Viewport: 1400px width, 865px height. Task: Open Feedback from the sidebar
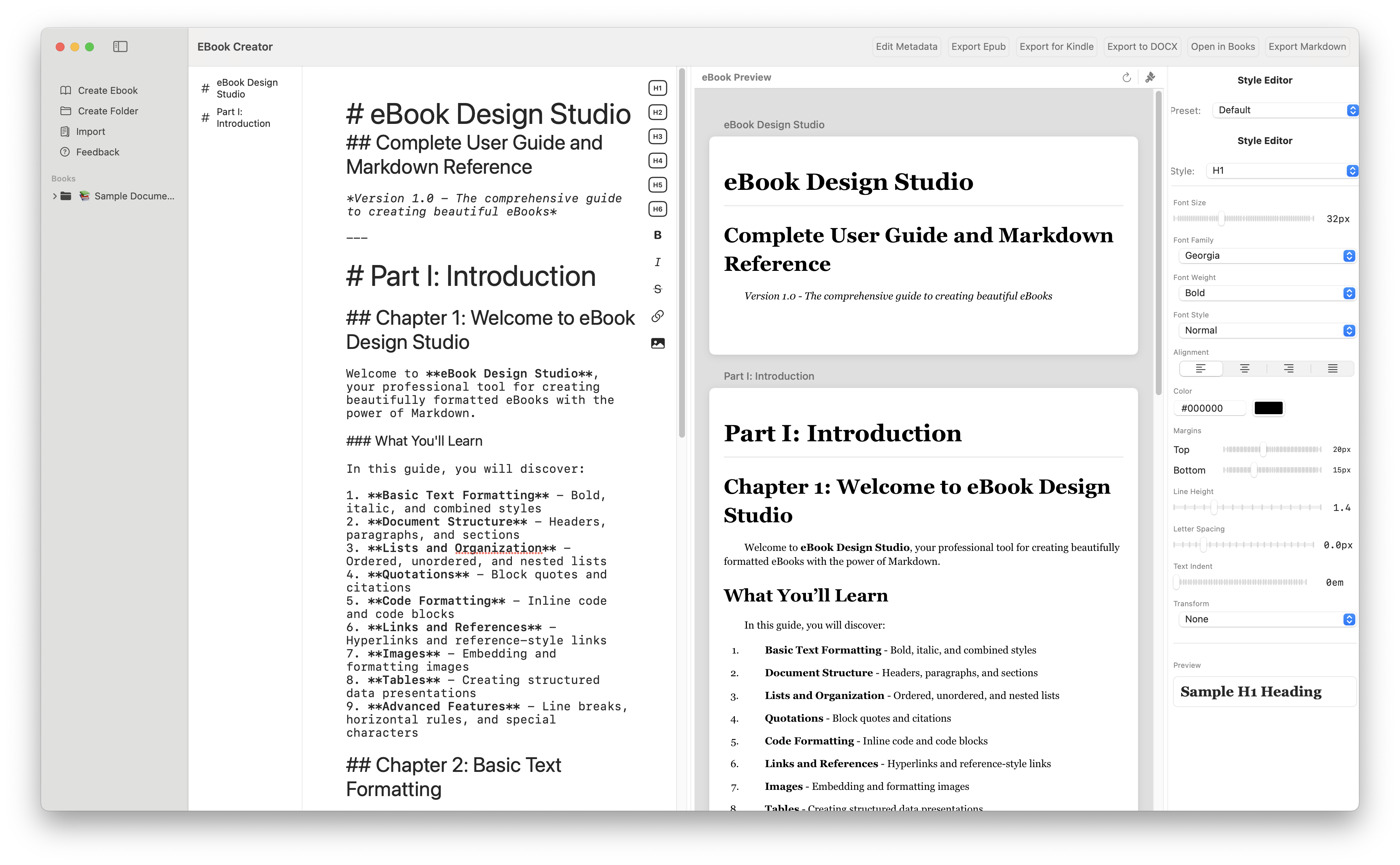click(97, 152)
